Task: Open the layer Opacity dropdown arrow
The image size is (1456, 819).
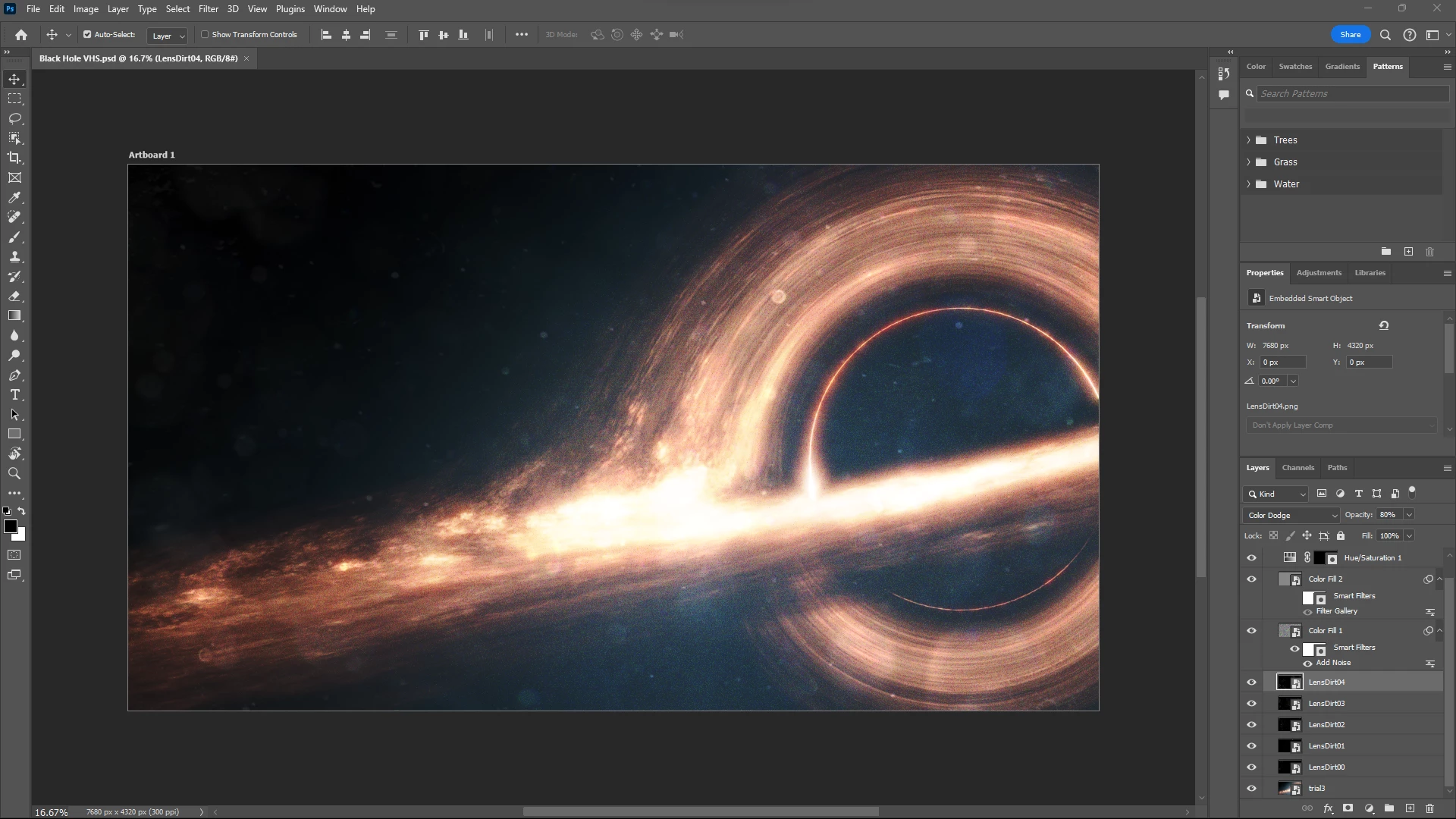Action: click(1409, 515)
